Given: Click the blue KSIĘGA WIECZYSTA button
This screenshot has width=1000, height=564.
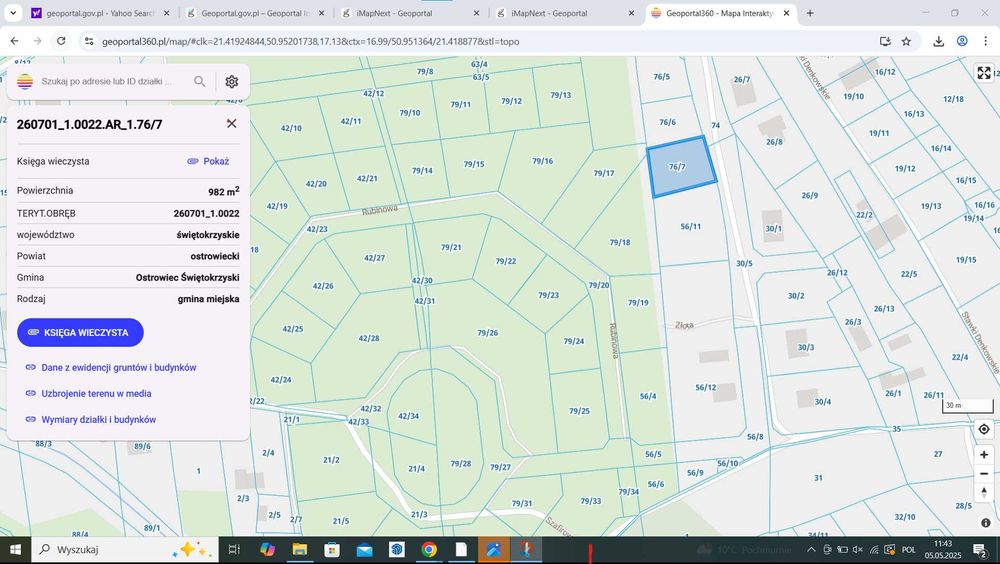Looking at the screenshot, I should click(x=80, y=332).
